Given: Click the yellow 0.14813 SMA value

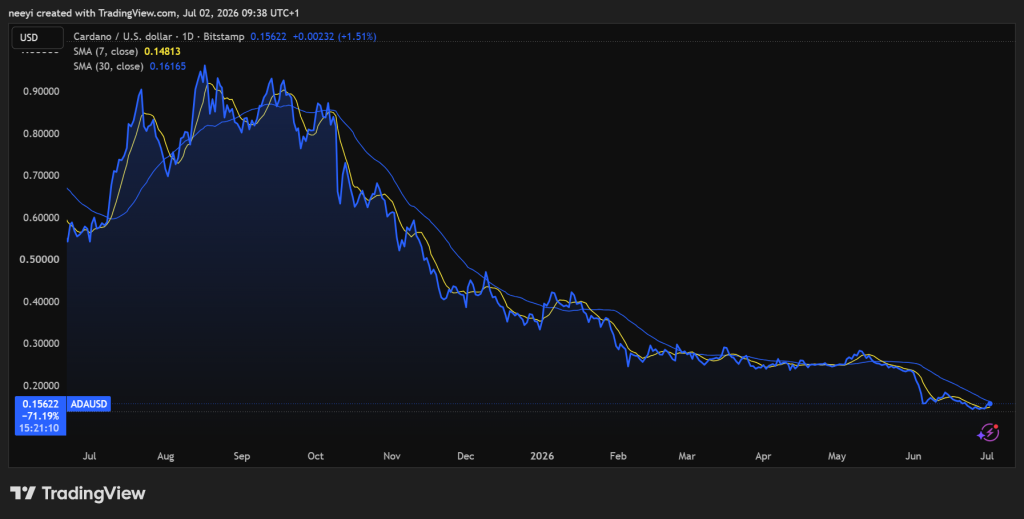Looking at the screenshot, I should pos(162,51).
